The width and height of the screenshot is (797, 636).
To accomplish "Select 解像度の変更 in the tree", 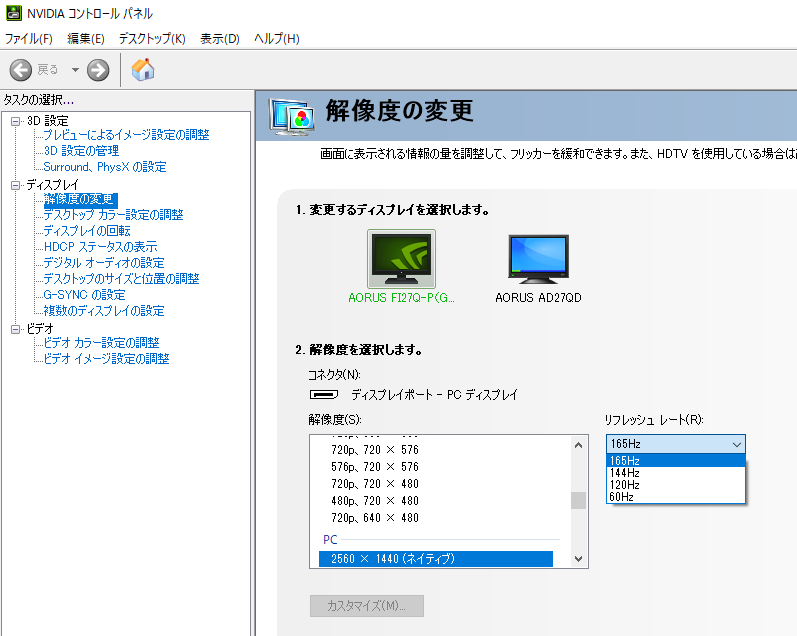I will [80, 199].
